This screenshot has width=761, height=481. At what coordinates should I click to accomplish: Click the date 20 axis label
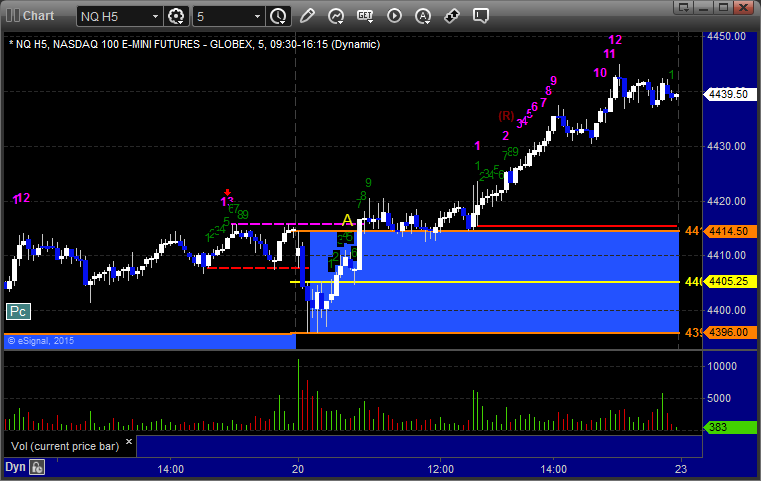pyautogui.click(x=298, y=469)
